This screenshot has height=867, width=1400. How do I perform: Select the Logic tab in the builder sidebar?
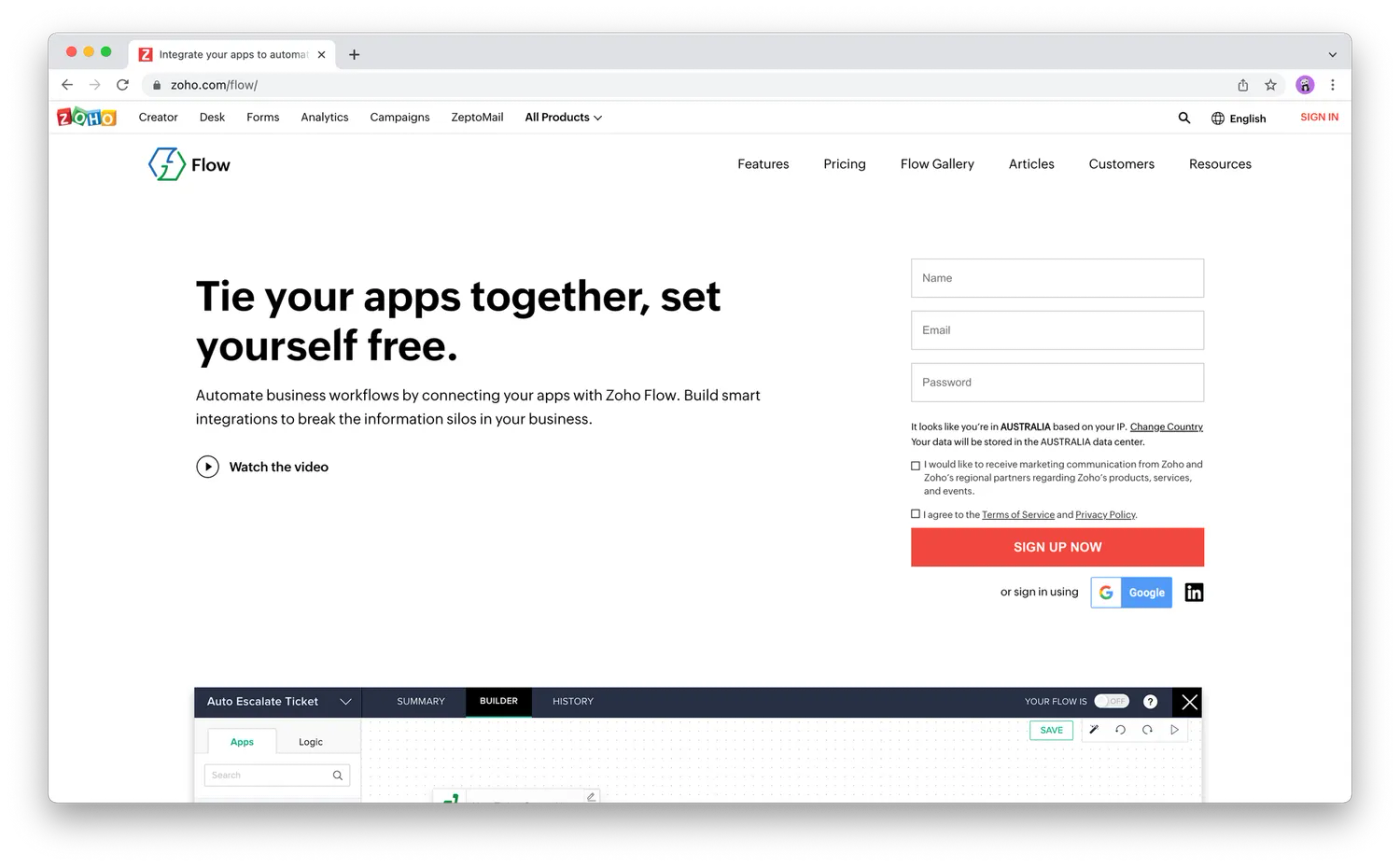pos(310,741)
